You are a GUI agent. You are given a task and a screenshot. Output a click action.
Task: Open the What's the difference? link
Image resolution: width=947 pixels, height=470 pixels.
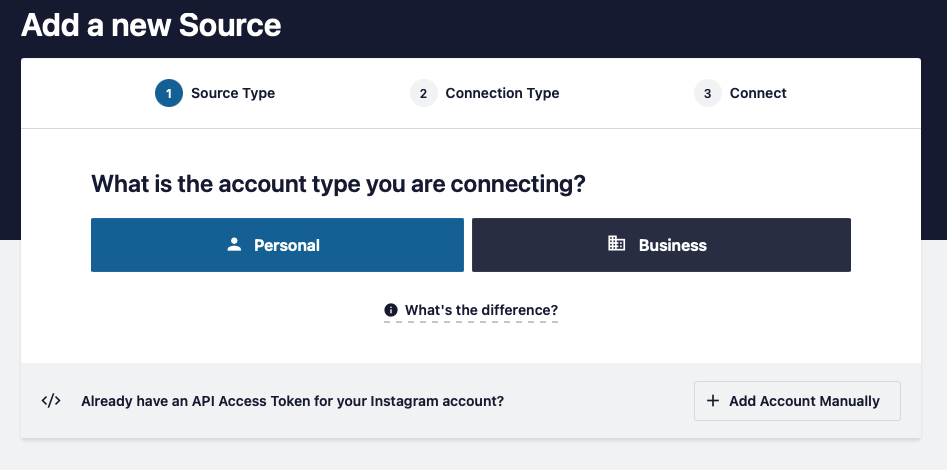[x=481, y=310]
